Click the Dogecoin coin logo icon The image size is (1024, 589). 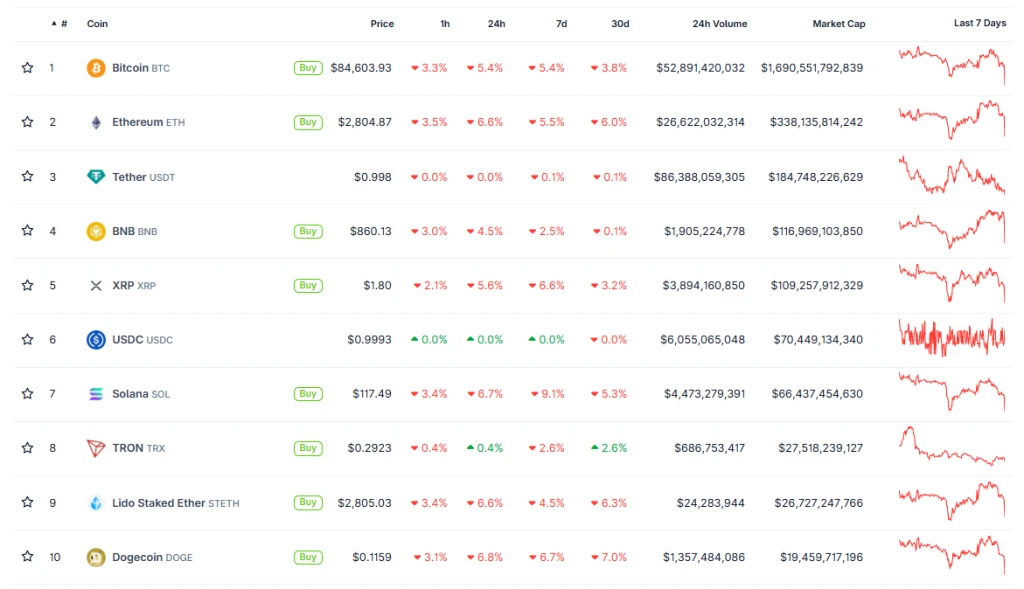point(96,557)
